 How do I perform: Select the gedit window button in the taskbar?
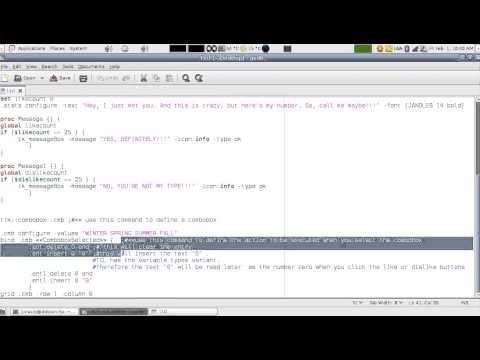click(114, 311)
